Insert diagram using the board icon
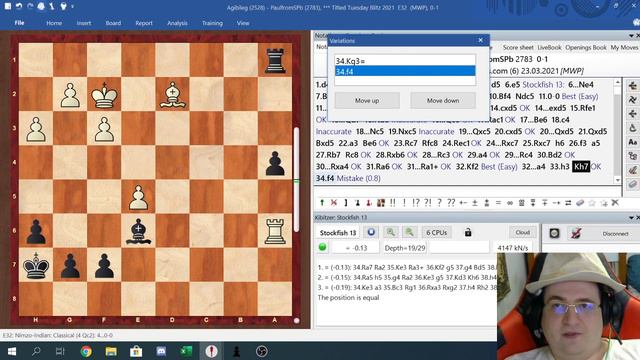Viewport: 640px width, 360px height. pyautogui.click(x=381, y=202)
